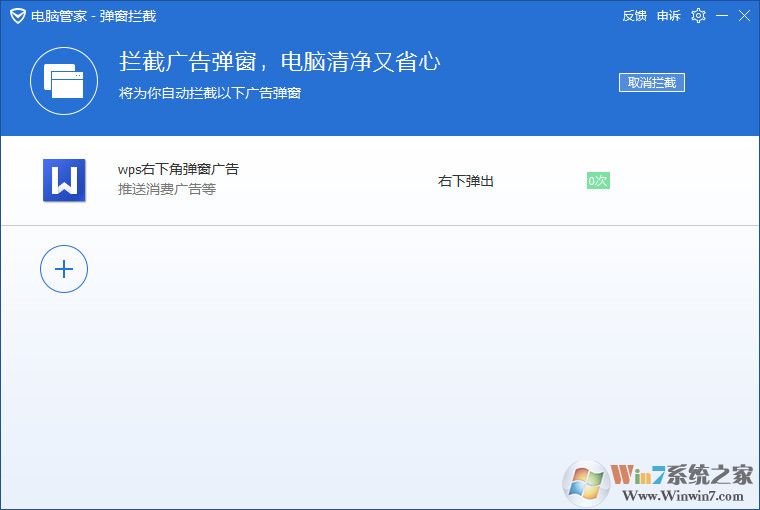760x510 pixels.
Task: Click the popup window icon in header
Action: click(x=64, y=81)
